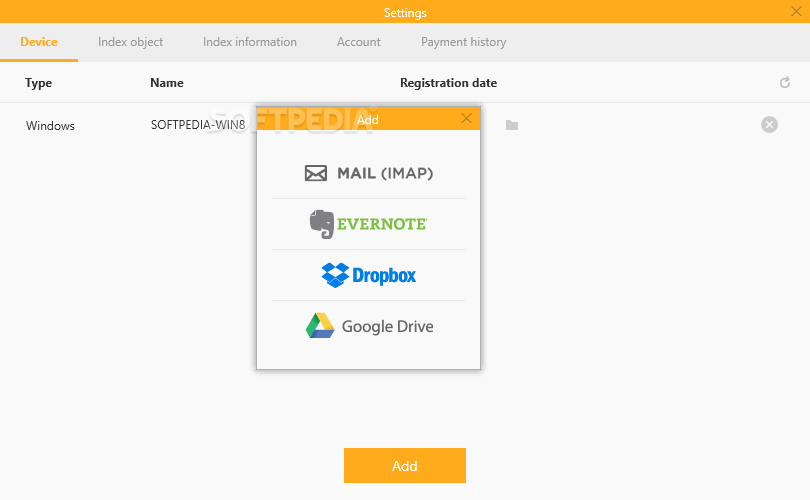
Task: Click the Registration date column header
Action: pyautogui.click(x=448, y=83)
